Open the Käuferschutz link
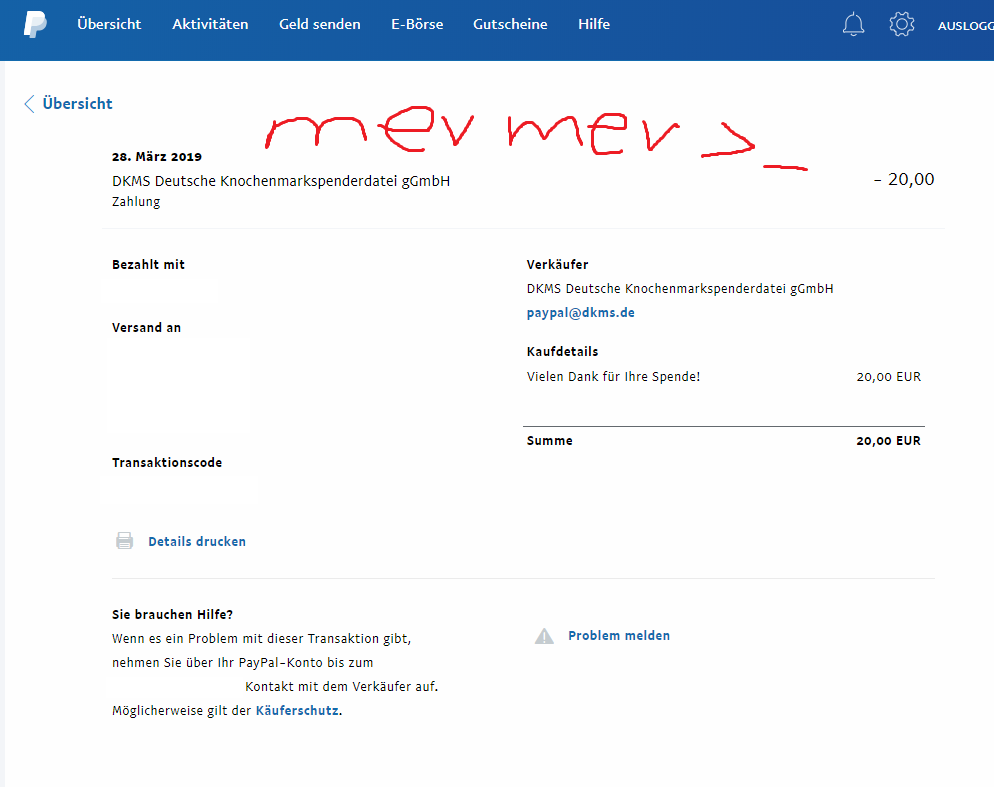 coord(297,710)
